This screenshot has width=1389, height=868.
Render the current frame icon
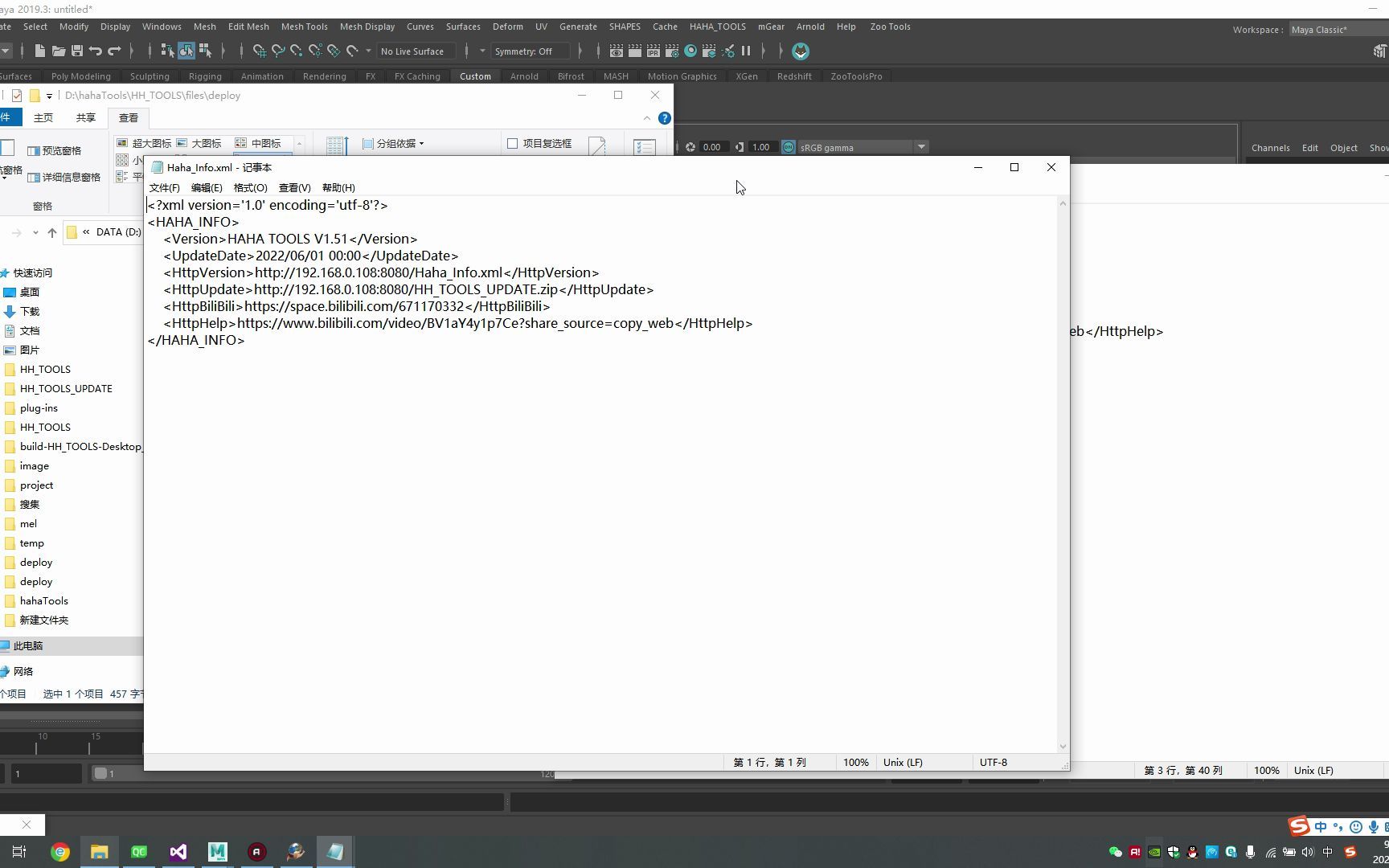634,51
